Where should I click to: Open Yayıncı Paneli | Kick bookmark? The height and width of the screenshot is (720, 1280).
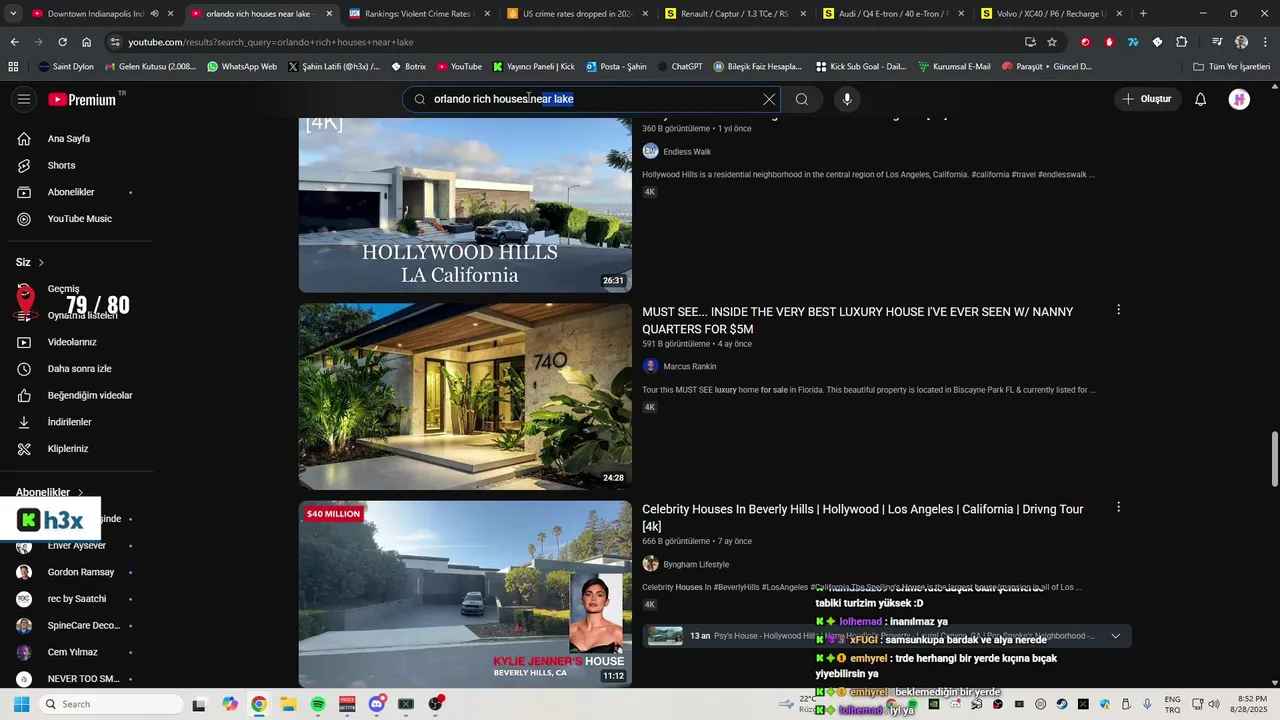coord(534,67)
